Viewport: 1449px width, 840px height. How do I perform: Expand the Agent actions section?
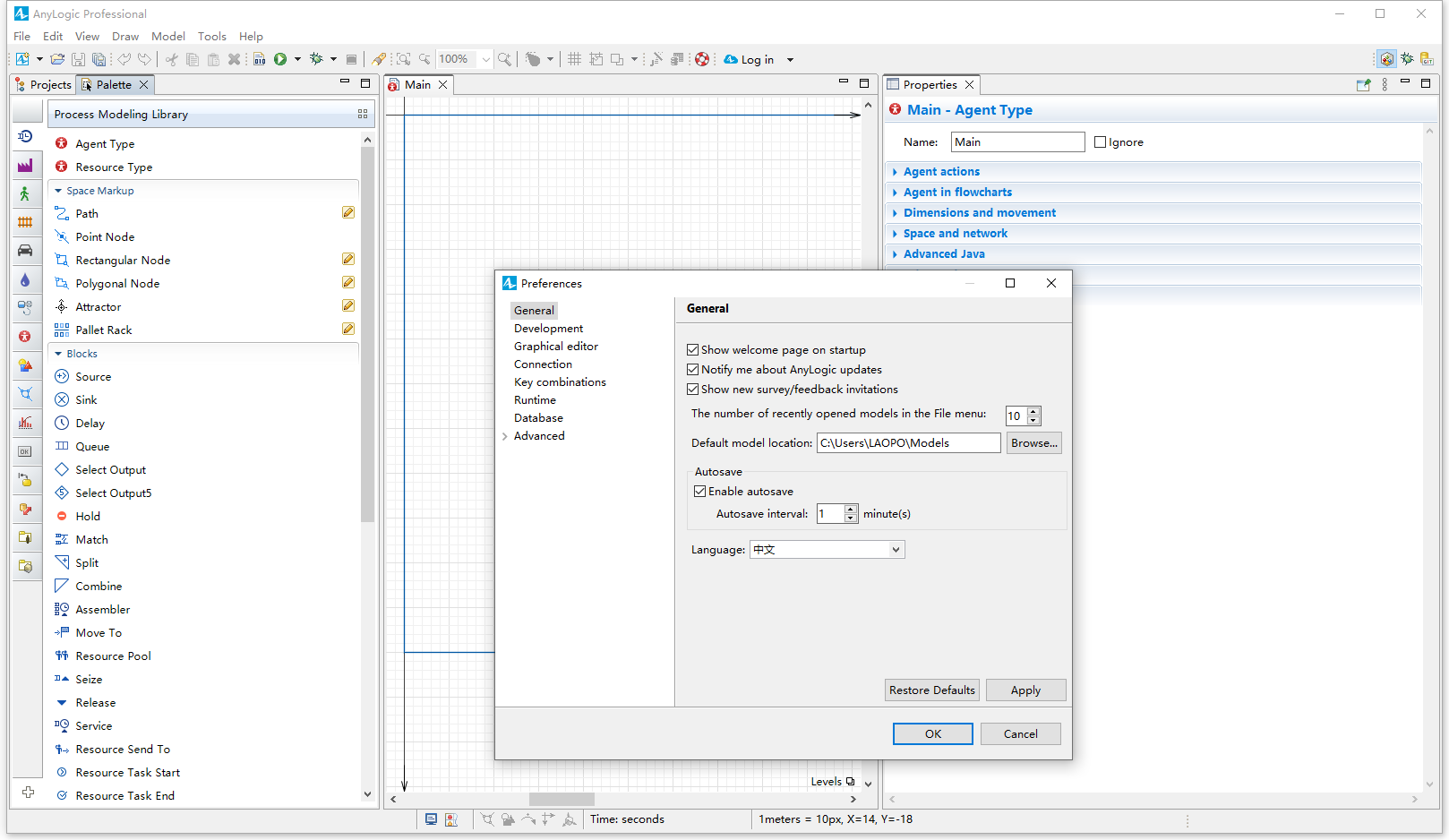pos(941,171)
